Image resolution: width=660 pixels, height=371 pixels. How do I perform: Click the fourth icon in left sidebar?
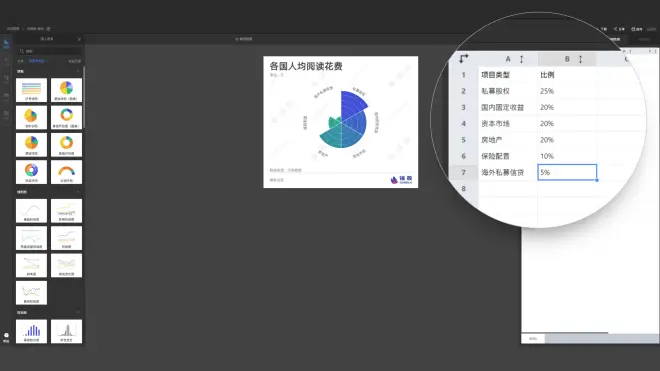[6, 96]
